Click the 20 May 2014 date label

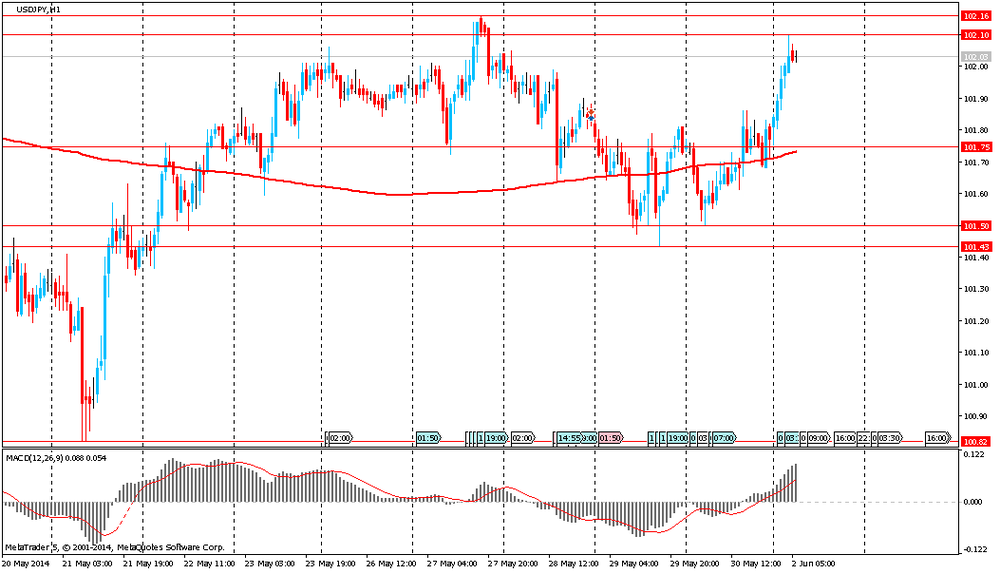pos(26,564)
